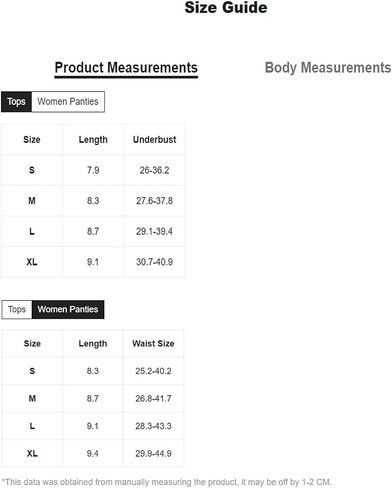Viewport: 392px width, 488px height.
Task: Click the 26.8-41.7 waist size value
Action: pos(153,399)
